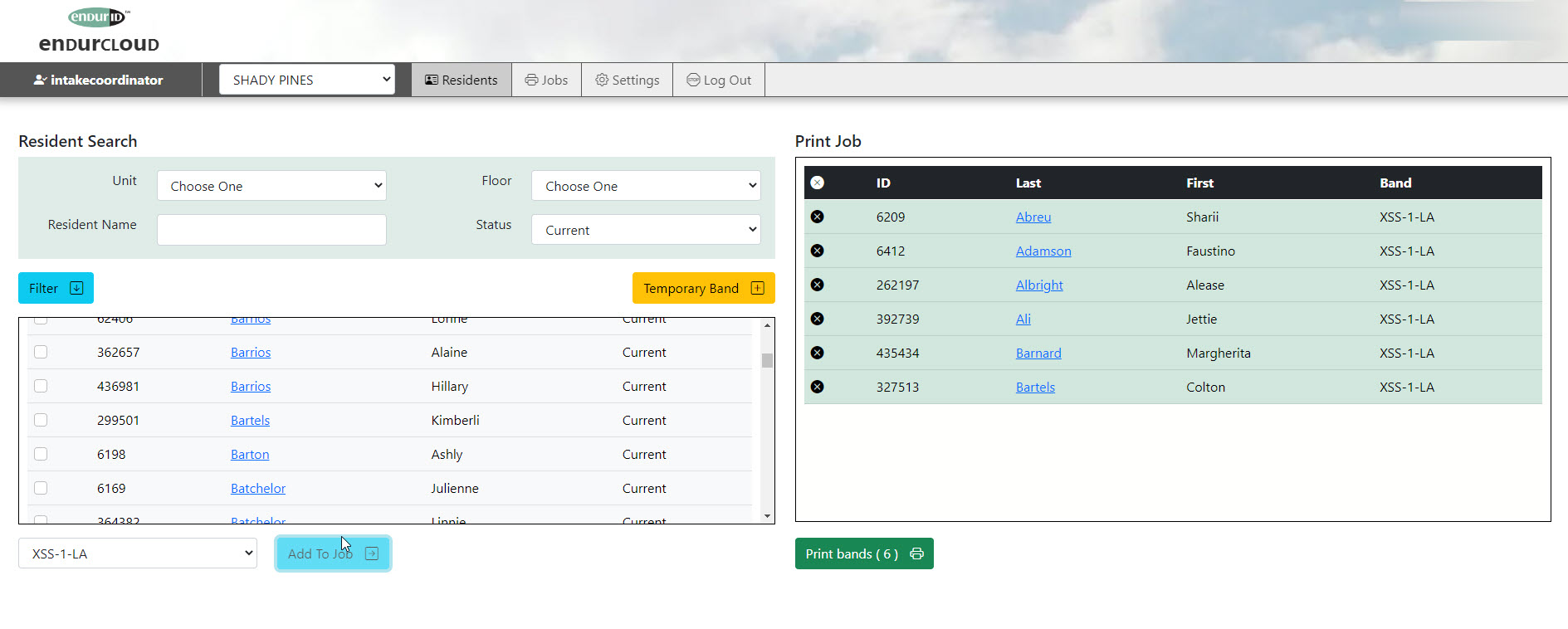Open the Unit dropdown
Viewport: 1568px width, 629px height.
pos(271,186)
